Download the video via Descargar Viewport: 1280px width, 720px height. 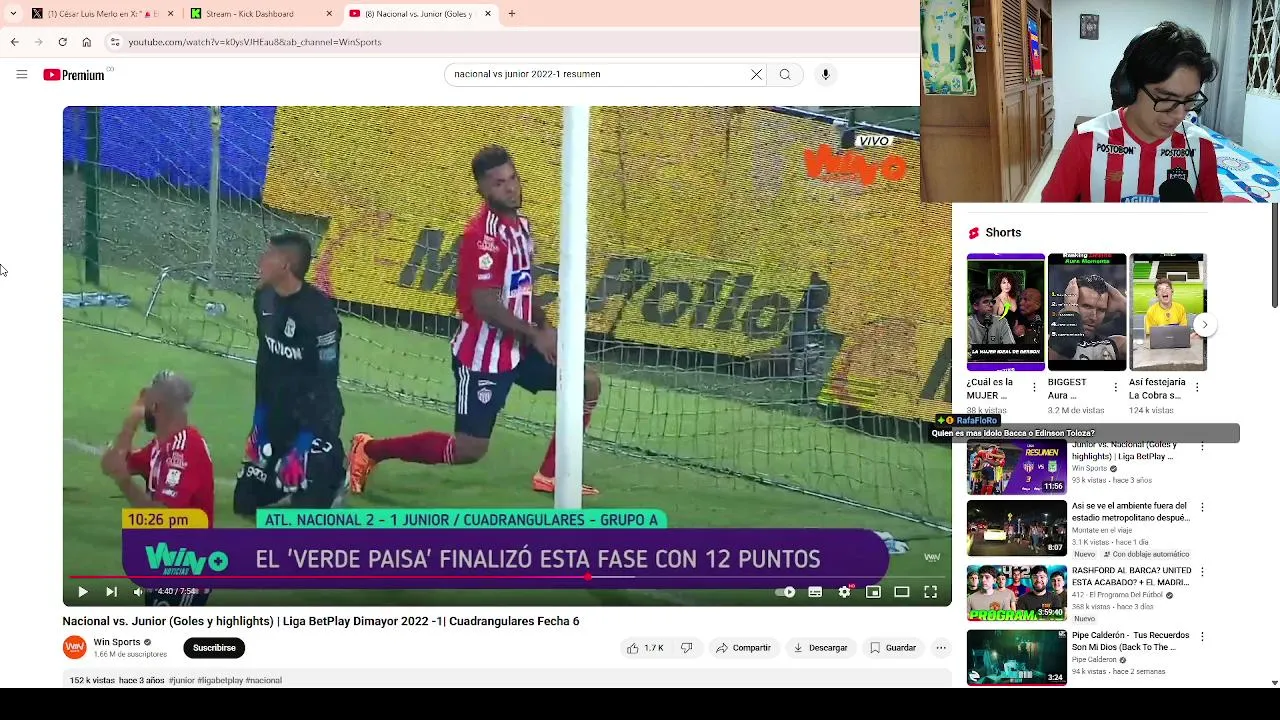coord(820,648)
